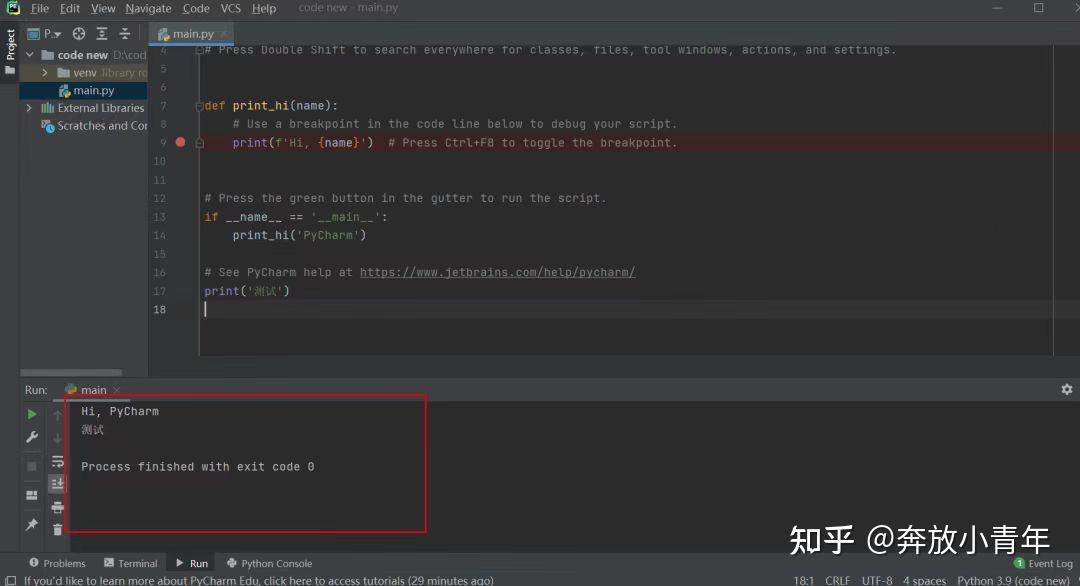The width and height of the screenshot is (1080, 586).
Task: Expand the External Libraries node
Action: 30,107
